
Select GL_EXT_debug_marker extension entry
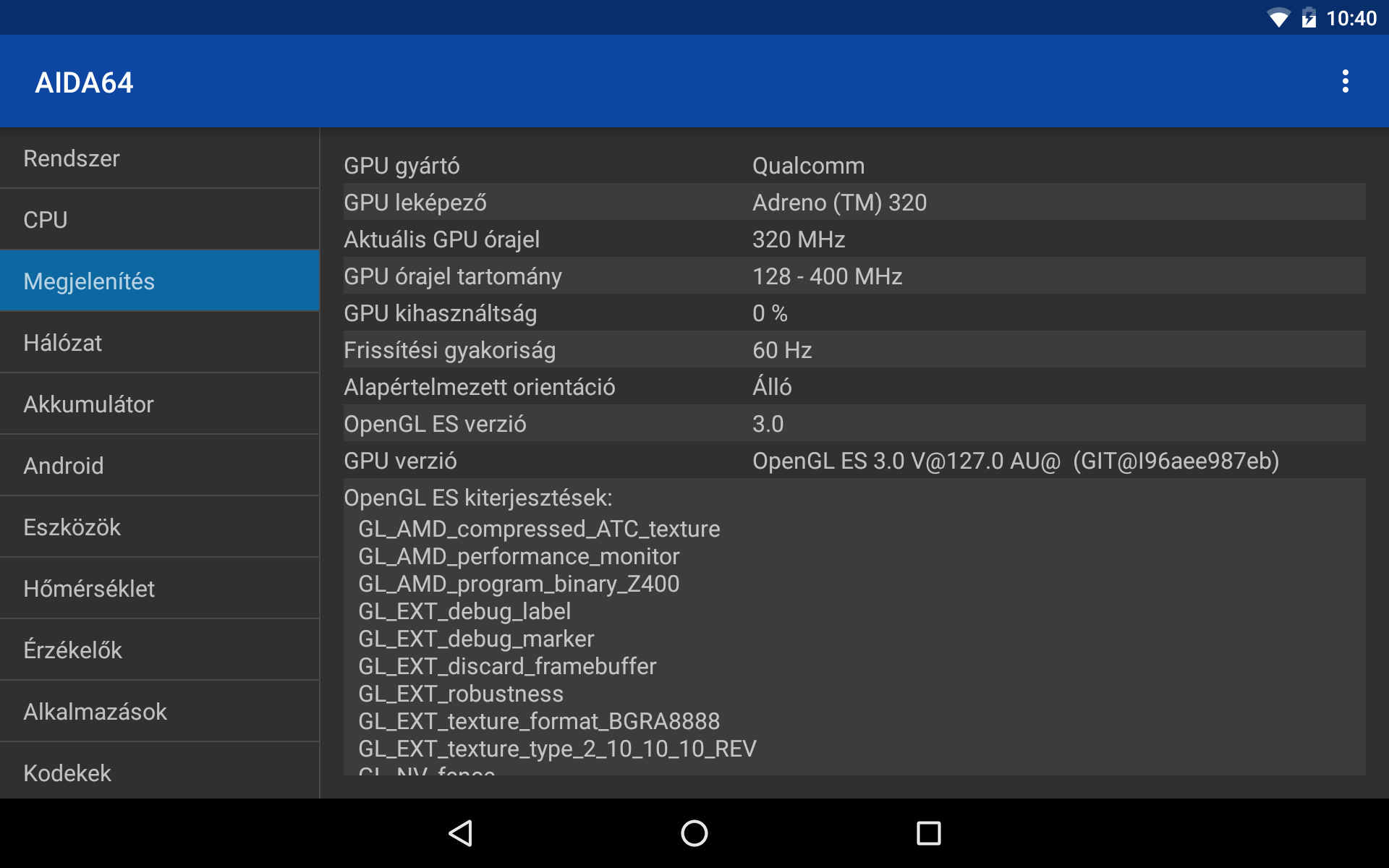(x=476, y=639)
